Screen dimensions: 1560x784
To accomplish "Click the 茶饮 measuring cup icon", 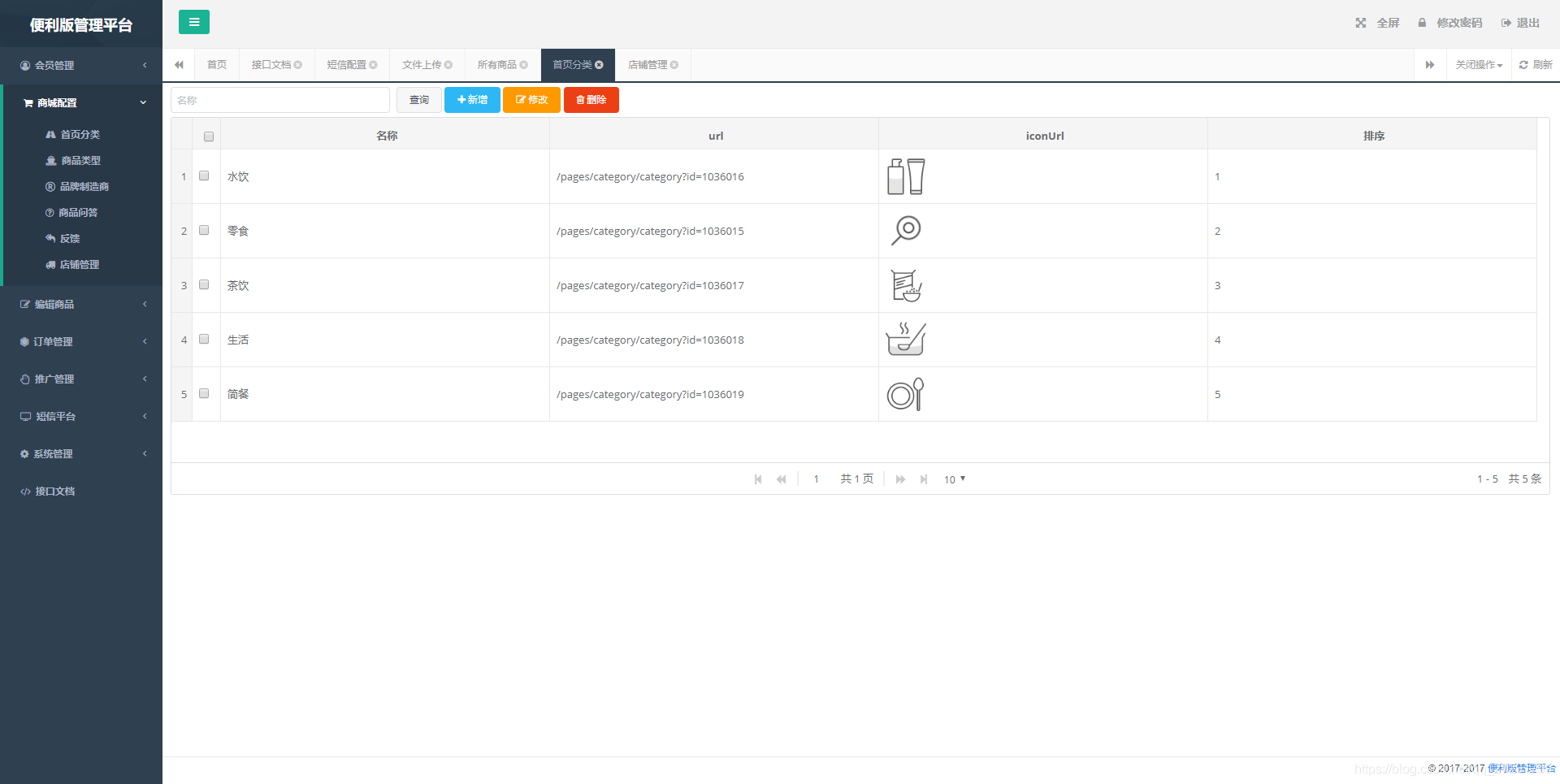I will pos(906,285).
